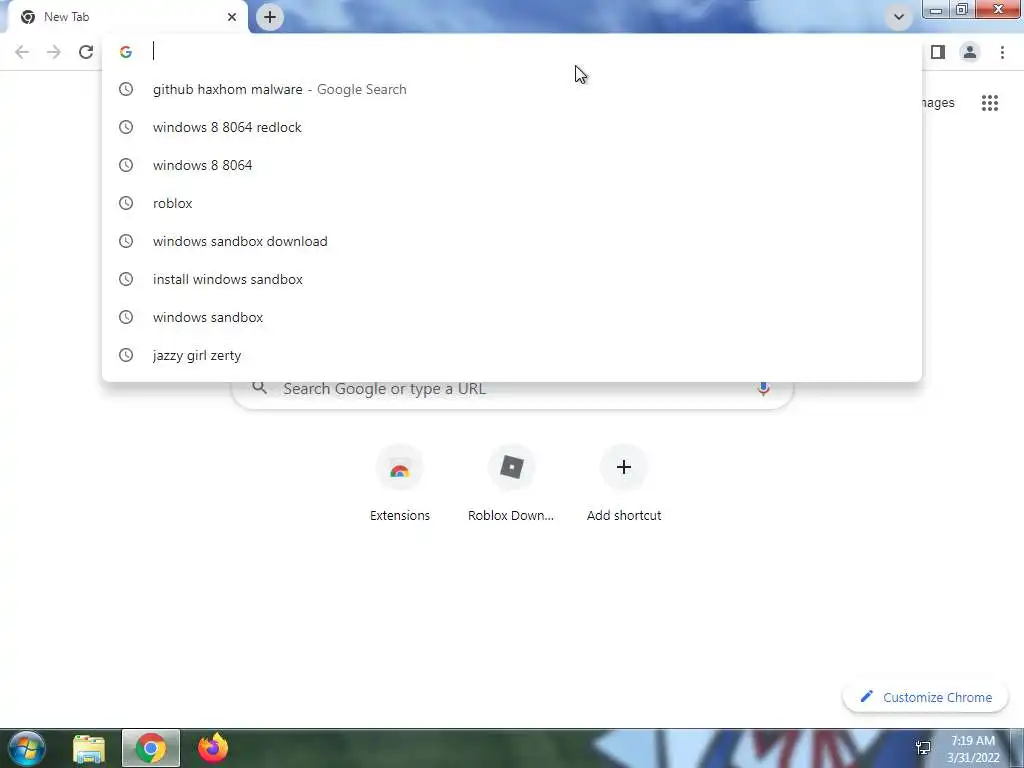This screenshot has height=768, width=1024.
Task: Choose suggestion windows 8 8064 redlock
Action: tap(512, 127)
